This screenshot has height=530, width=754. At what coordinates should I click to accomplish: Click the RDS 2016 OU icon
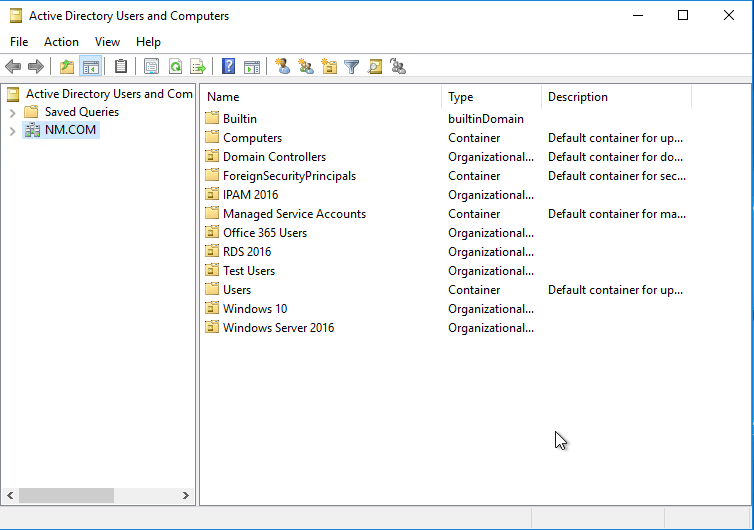pos(212,252)
